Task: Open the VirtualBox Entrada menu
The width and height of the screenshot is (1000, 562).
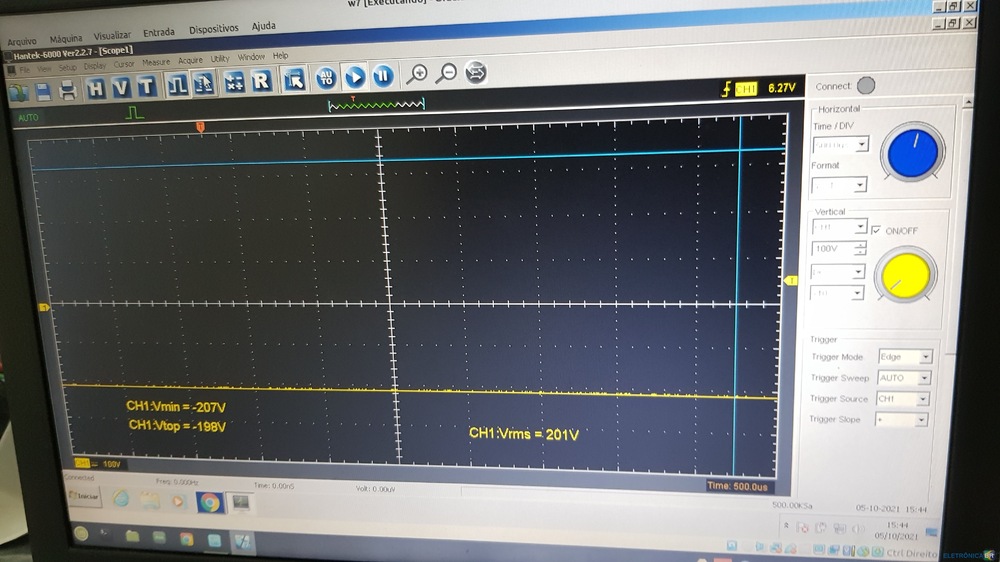Action: (159, 33)
